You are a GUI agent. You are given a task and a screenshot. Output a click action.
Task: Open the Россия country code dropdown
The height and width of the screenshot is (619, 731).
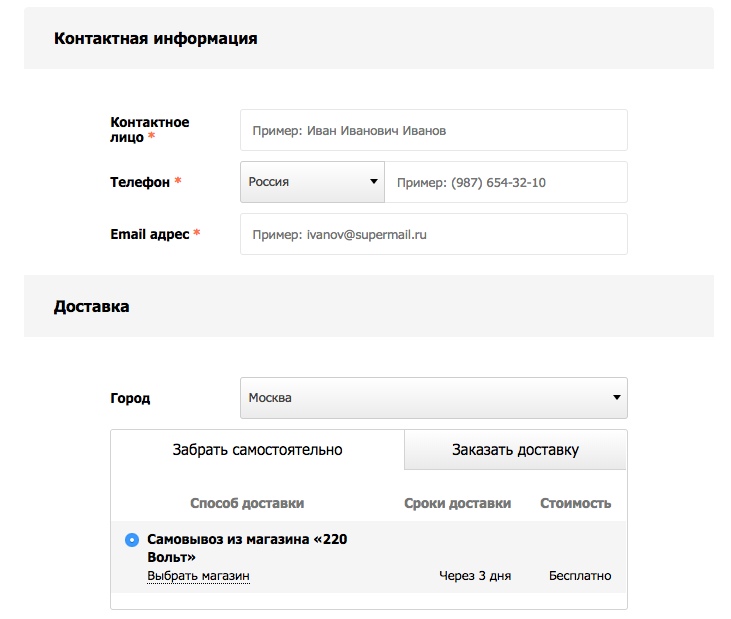coord(312,182)
